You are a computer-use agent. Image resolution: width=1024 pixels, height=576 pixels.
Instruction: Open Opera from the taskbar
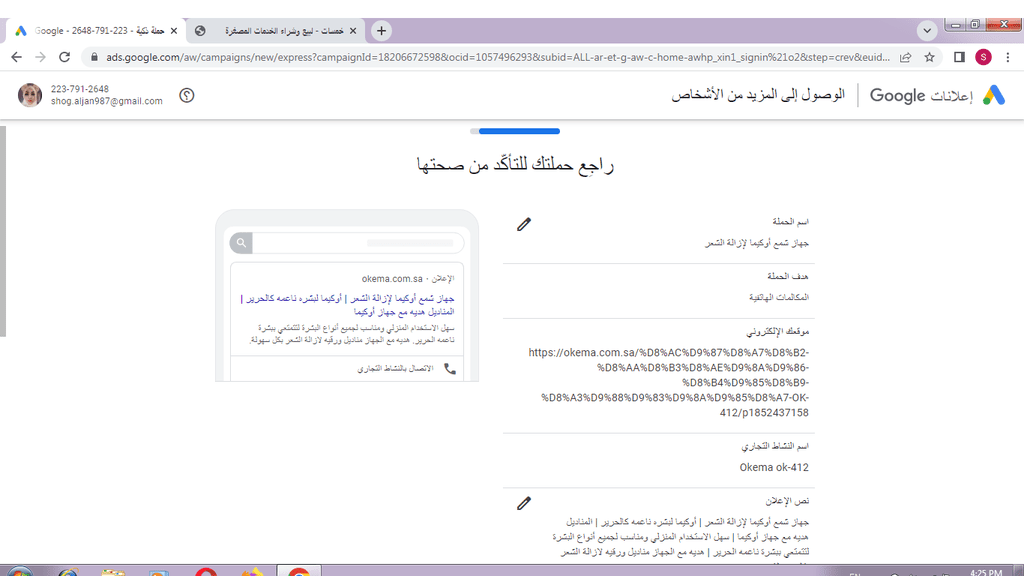(206, 572)
